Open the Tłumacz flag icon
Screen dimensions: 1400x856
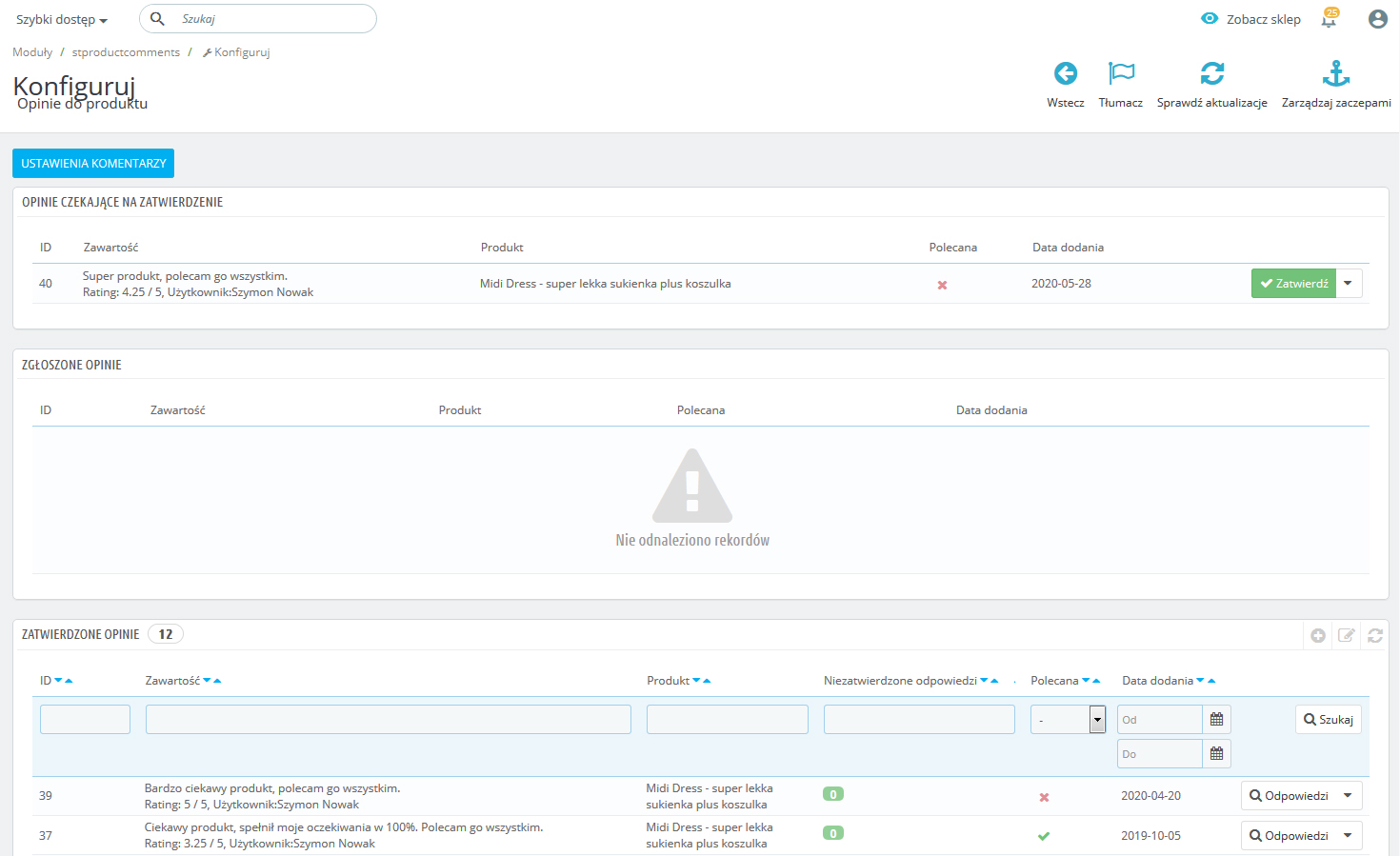[x=1121, y=73]
